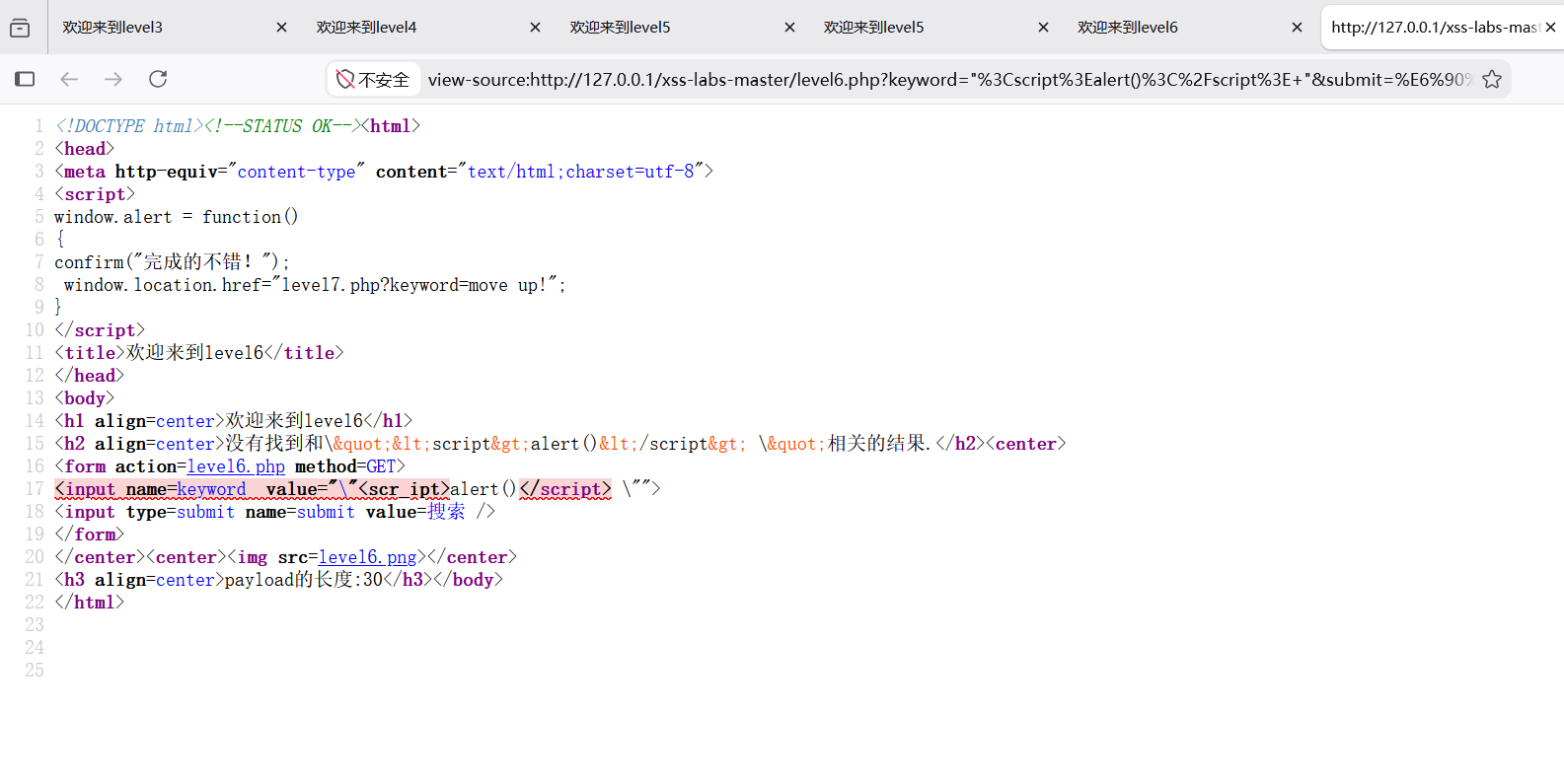Go forward with the right arrow
The image size is (1564, 784).
click(x=113, y=79)
